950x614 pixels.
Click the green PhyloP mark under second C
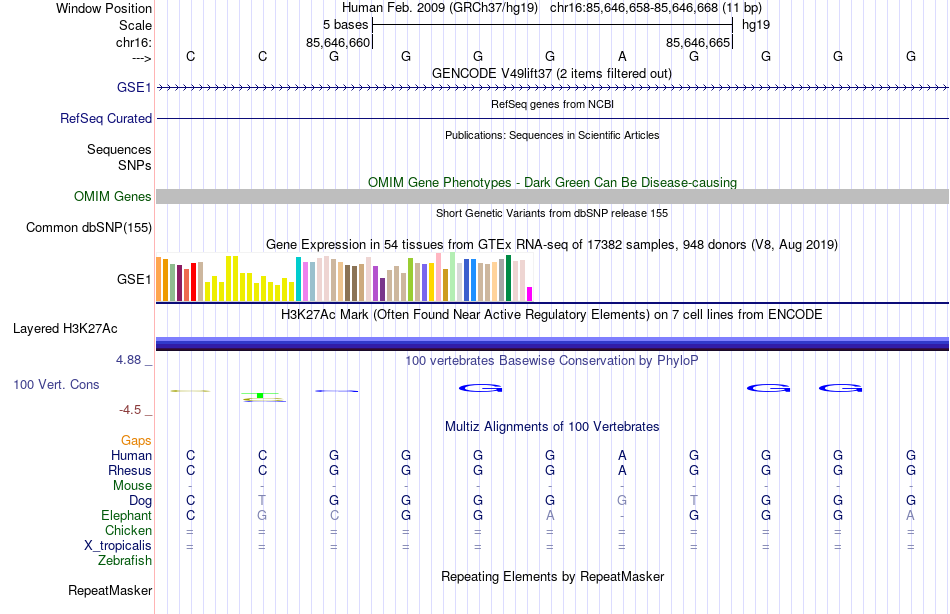260,396
